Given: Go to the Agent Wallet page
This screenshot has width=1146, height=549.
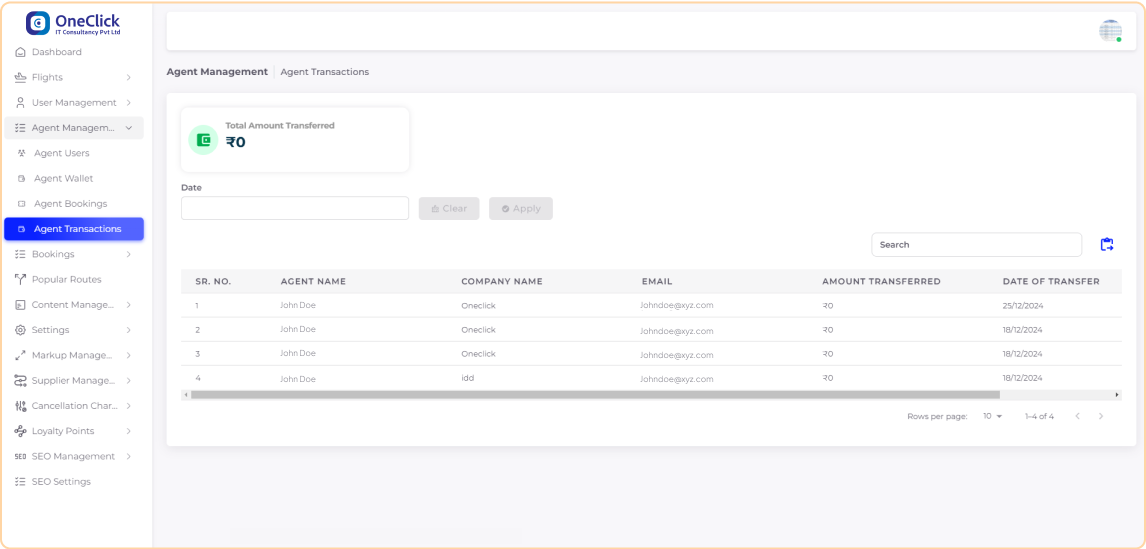Looking at the screenshot, I should 63,179.
